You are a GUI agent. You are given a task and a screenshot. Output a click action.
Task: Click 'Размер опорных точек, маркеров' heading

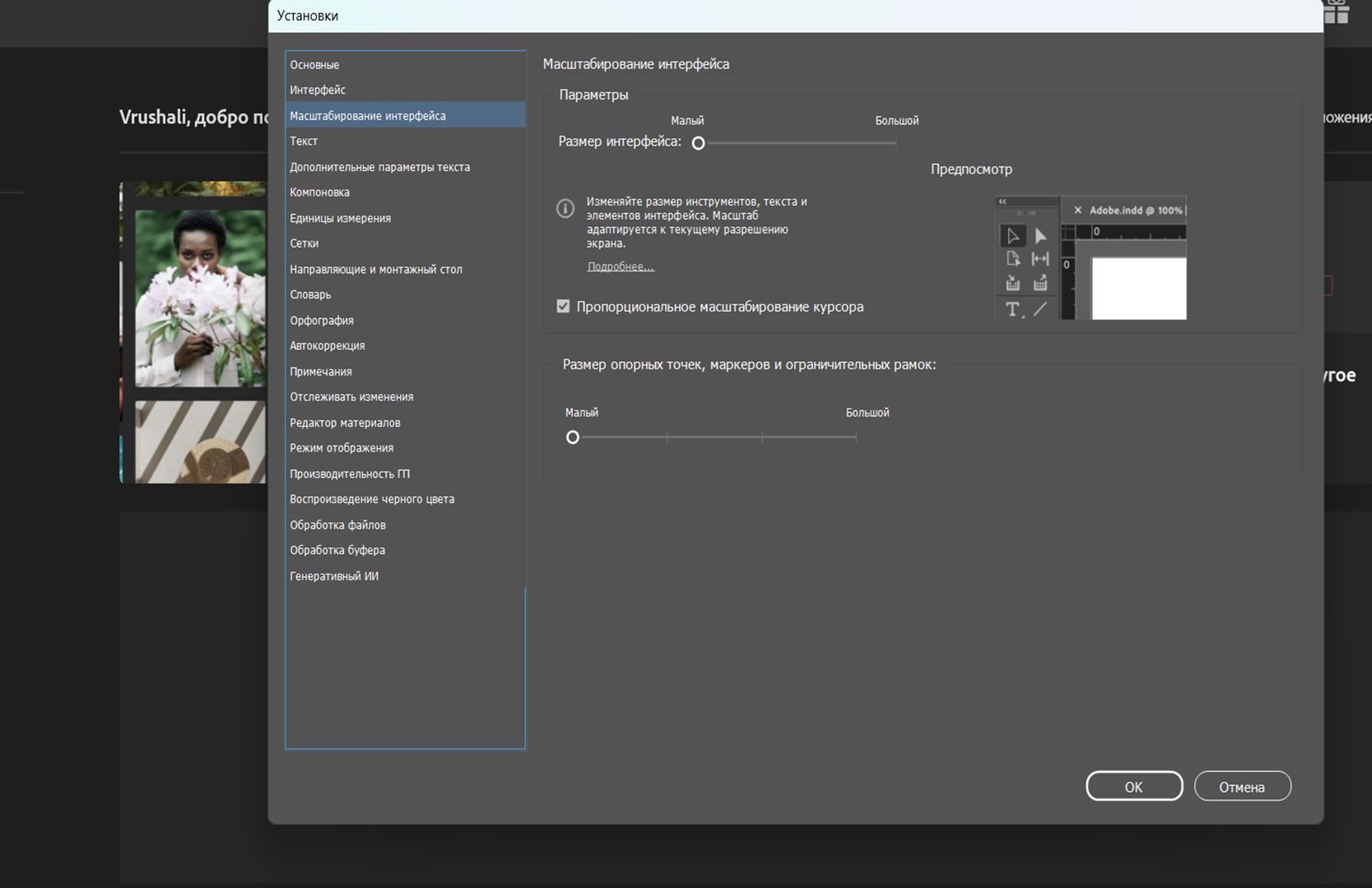pyautogui.click(x=749, y=365)
